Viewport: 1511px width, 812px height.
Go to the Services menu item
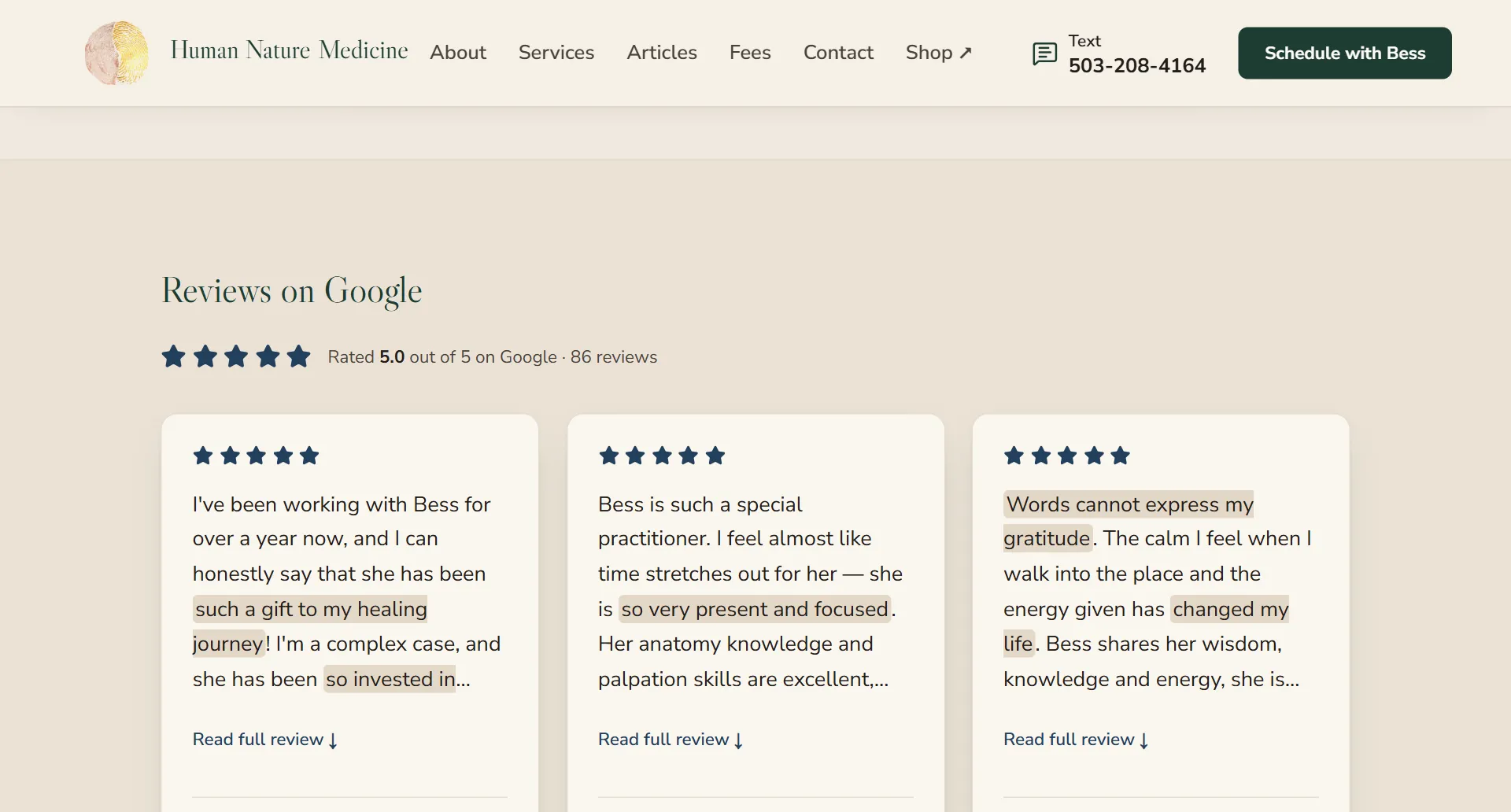coord(556,53)
